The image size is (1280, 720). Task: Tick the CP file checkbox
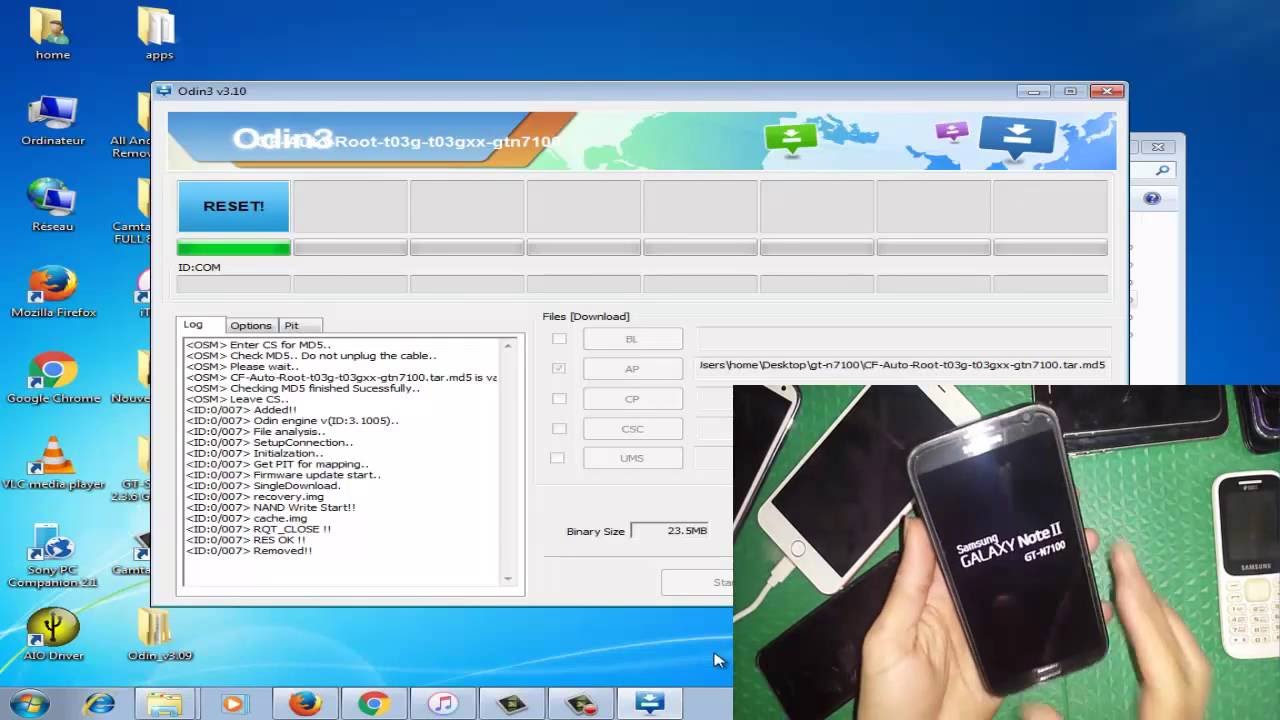point(559,398)
